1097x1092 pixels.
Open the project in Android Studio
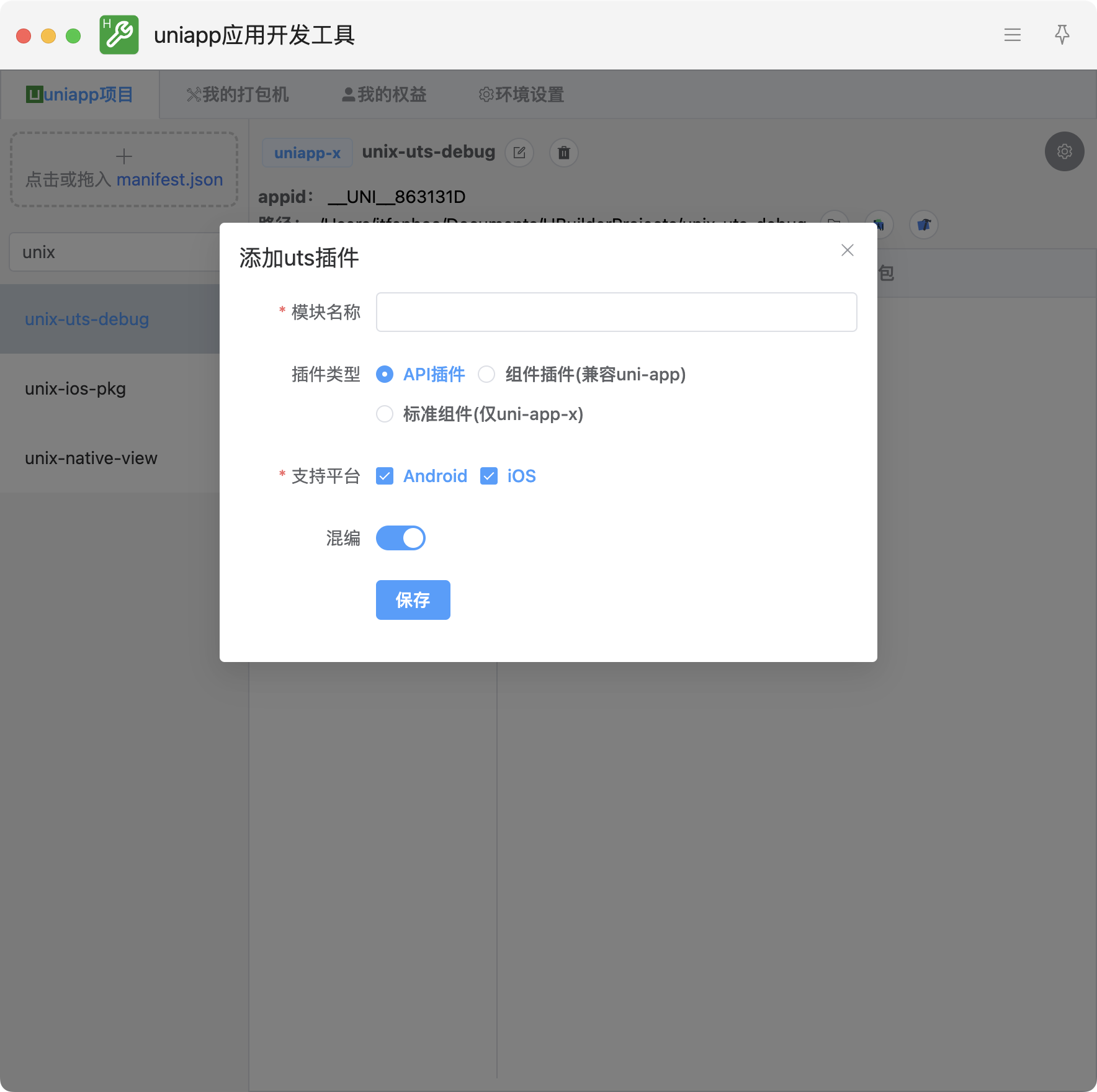point(879,224)
